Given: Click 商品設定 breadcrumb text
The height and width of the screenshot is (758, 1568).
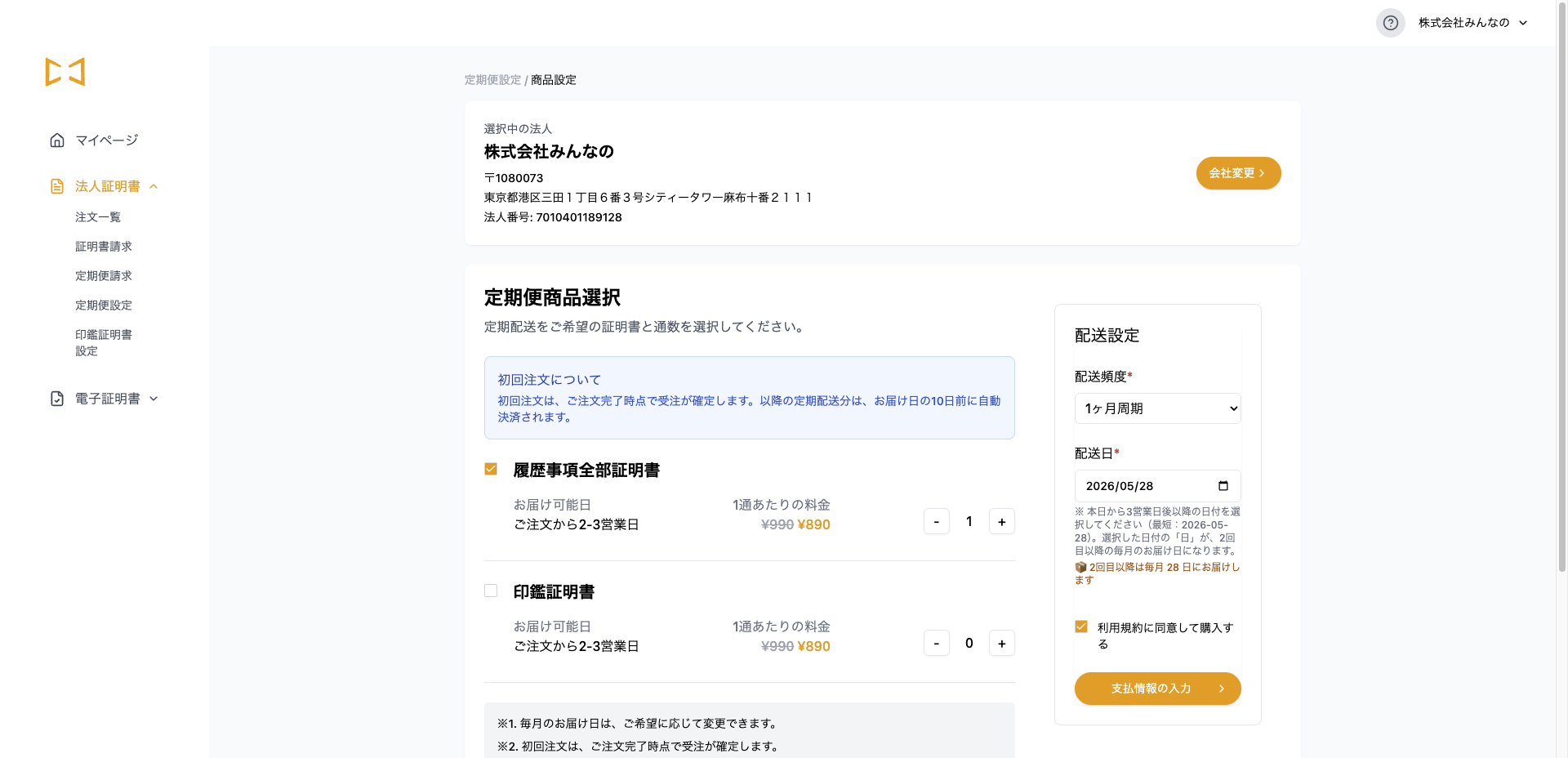Looking at the screenshot, I should pos(554,80).
